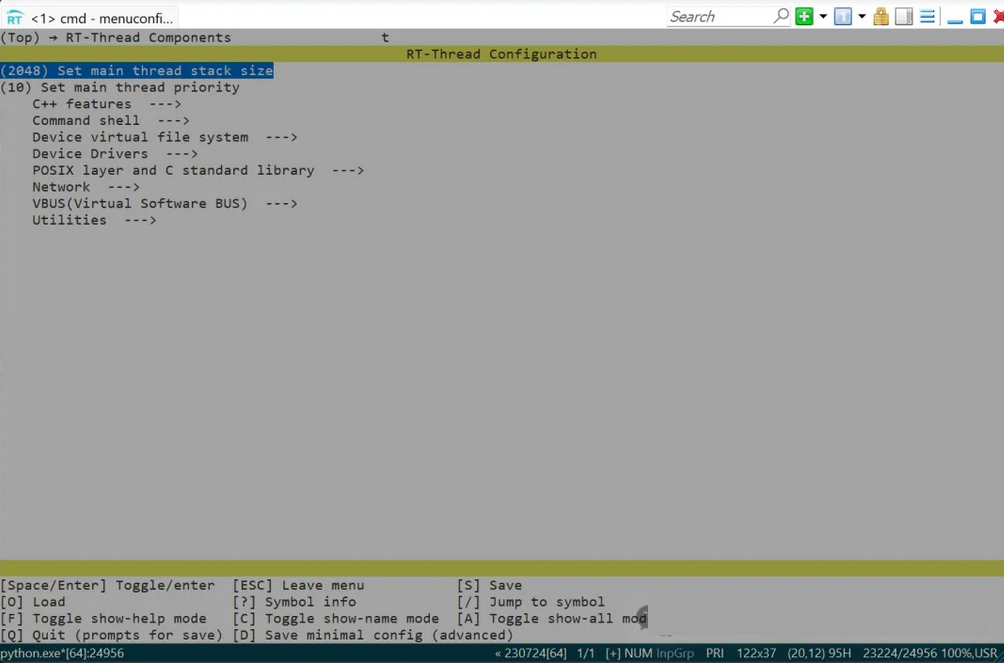Click the 1/1 console count status entry

pyautogui.click(x=585, y=653)
